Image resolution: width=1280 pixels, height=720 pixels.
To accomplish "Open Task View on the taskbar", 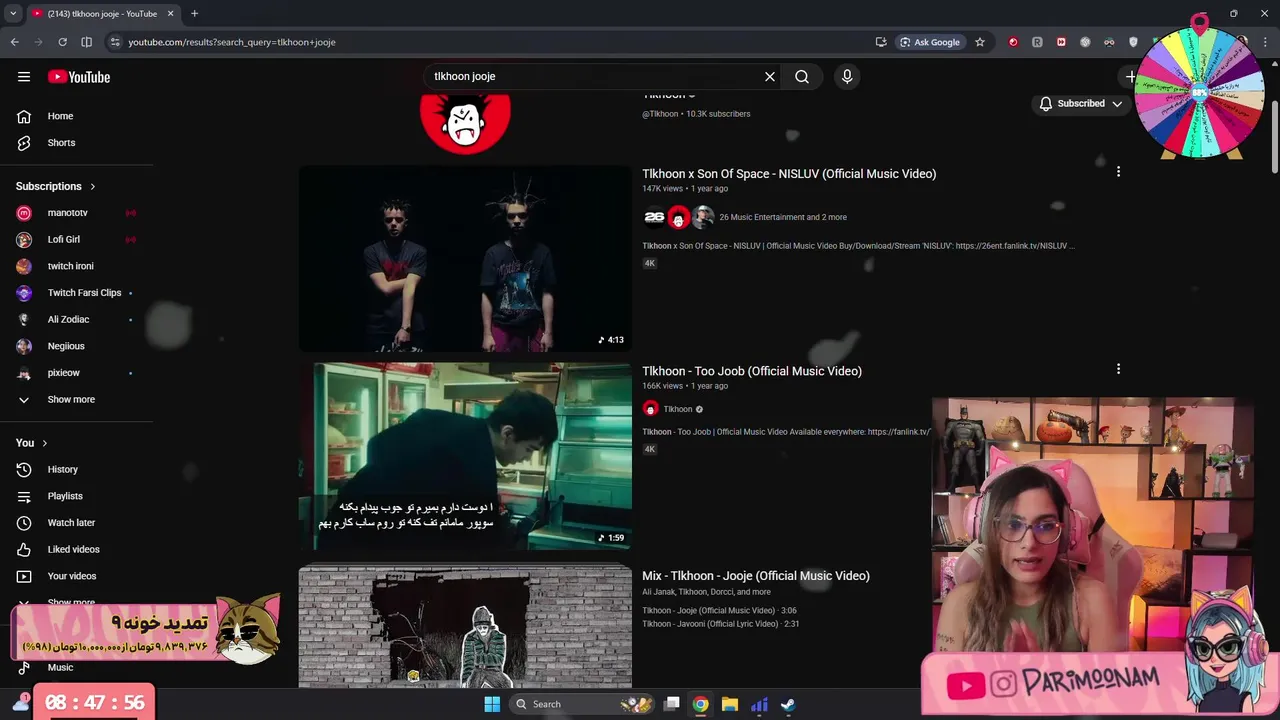I will [672, 704].
